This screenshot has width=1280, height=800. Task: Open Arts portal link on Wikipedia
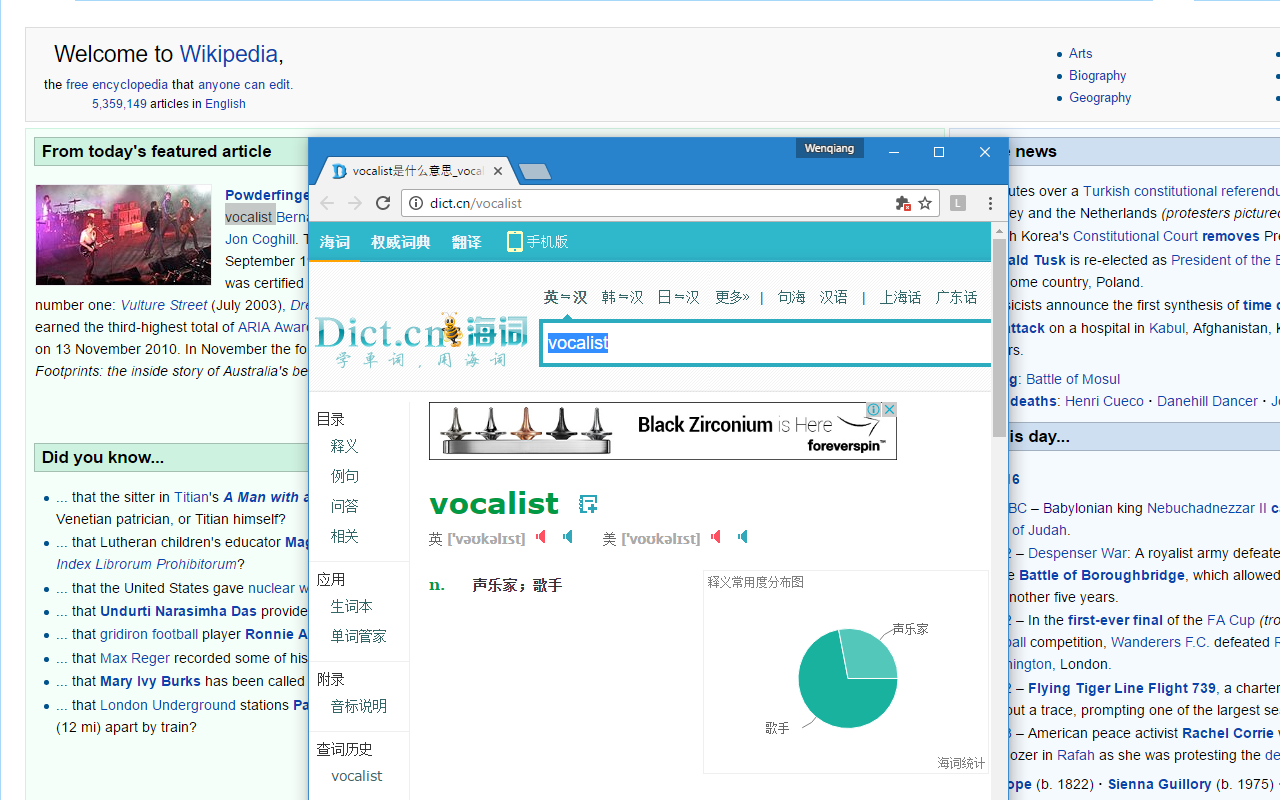point(1081,54)
